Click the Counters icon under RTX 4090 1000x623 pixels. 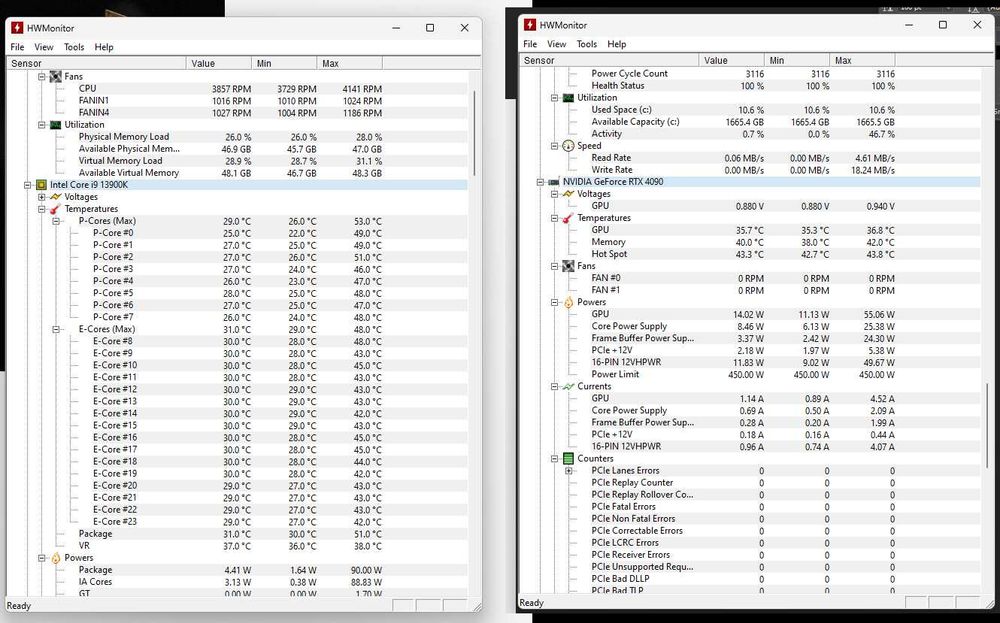[568, 458]
